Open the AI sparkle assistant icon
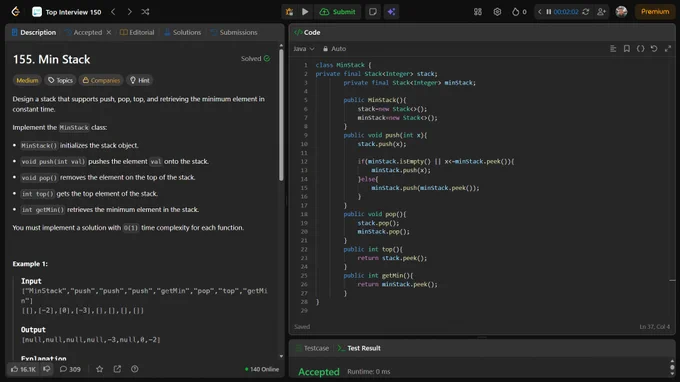Screen dimensions: 680x382 click(391, 12)
